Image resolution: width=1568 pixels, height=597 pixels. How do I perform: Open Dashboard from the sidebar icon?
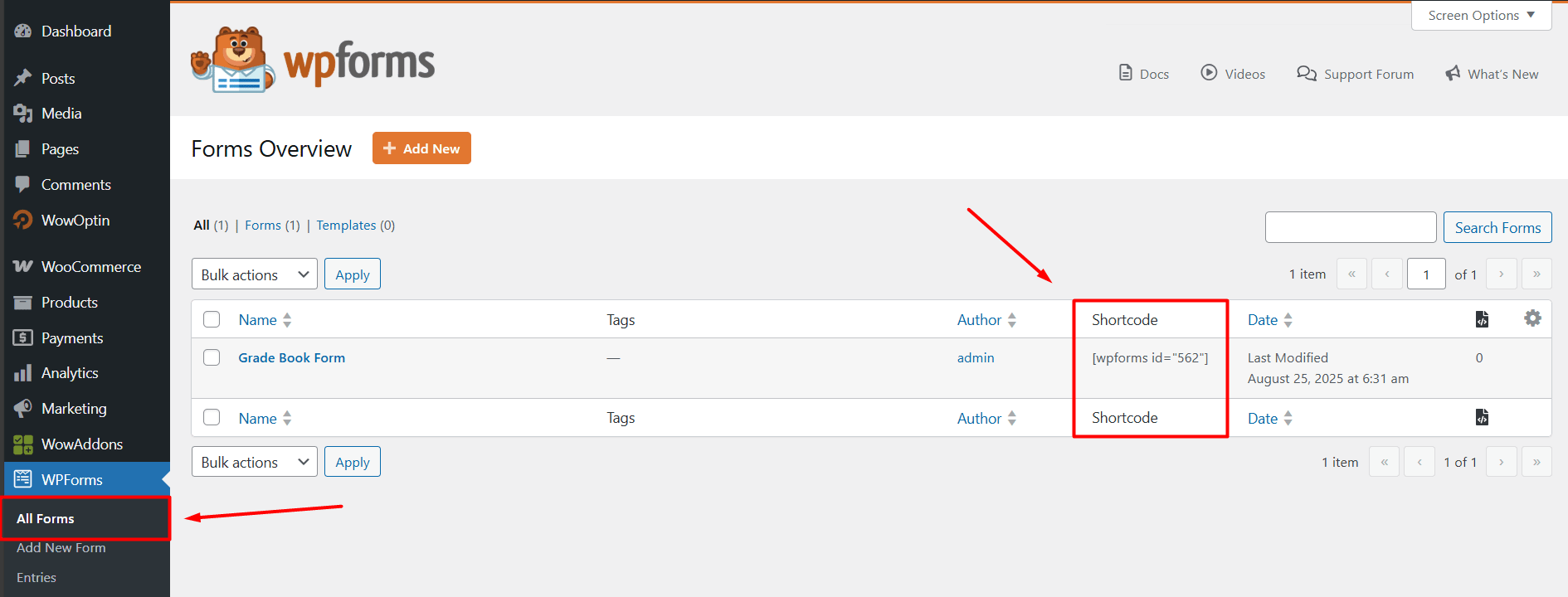pos(22,32)
